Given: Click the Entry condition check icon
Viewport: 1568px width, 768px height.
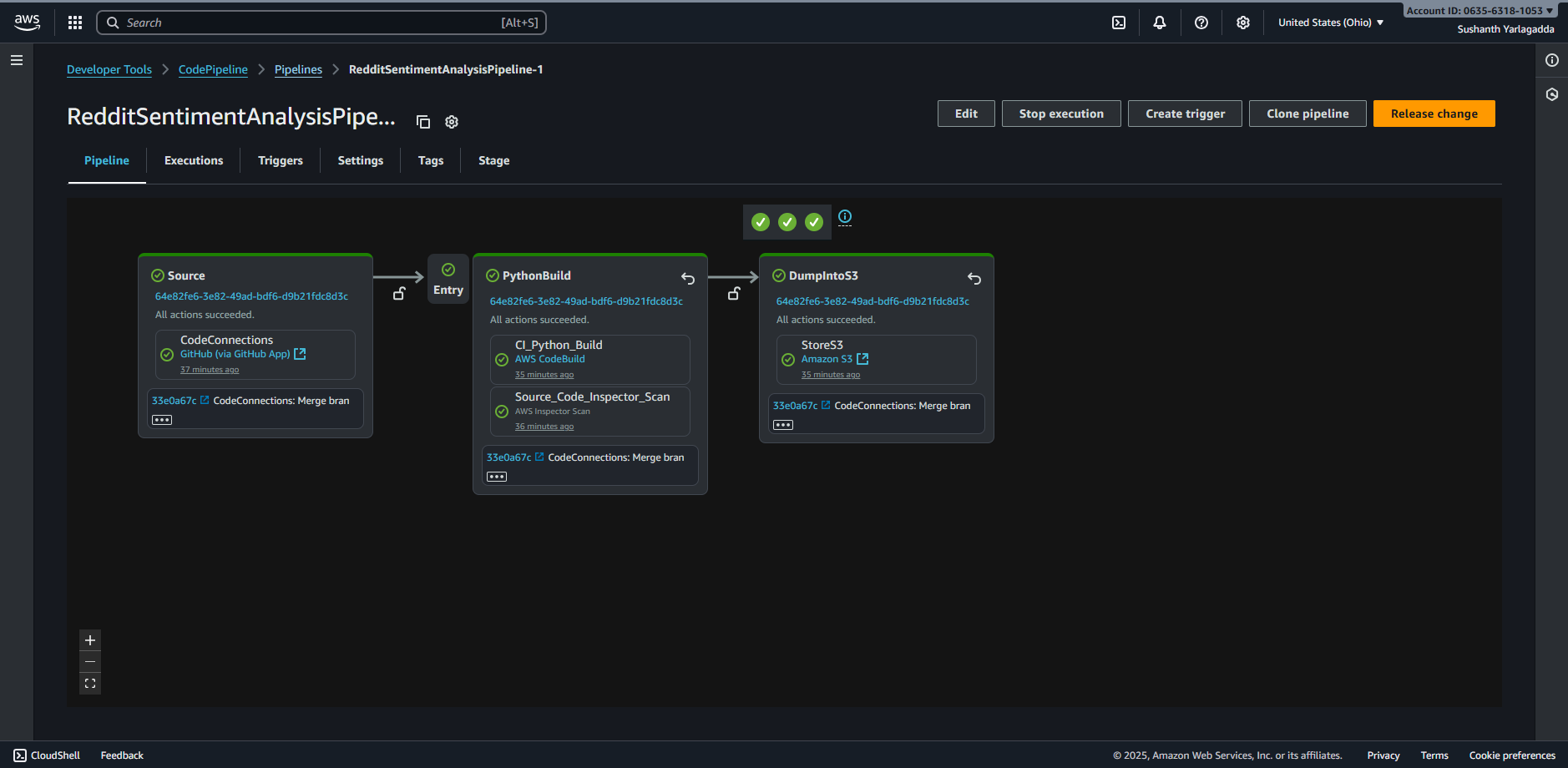Looking at the screenshot, I should coord(448,270).
